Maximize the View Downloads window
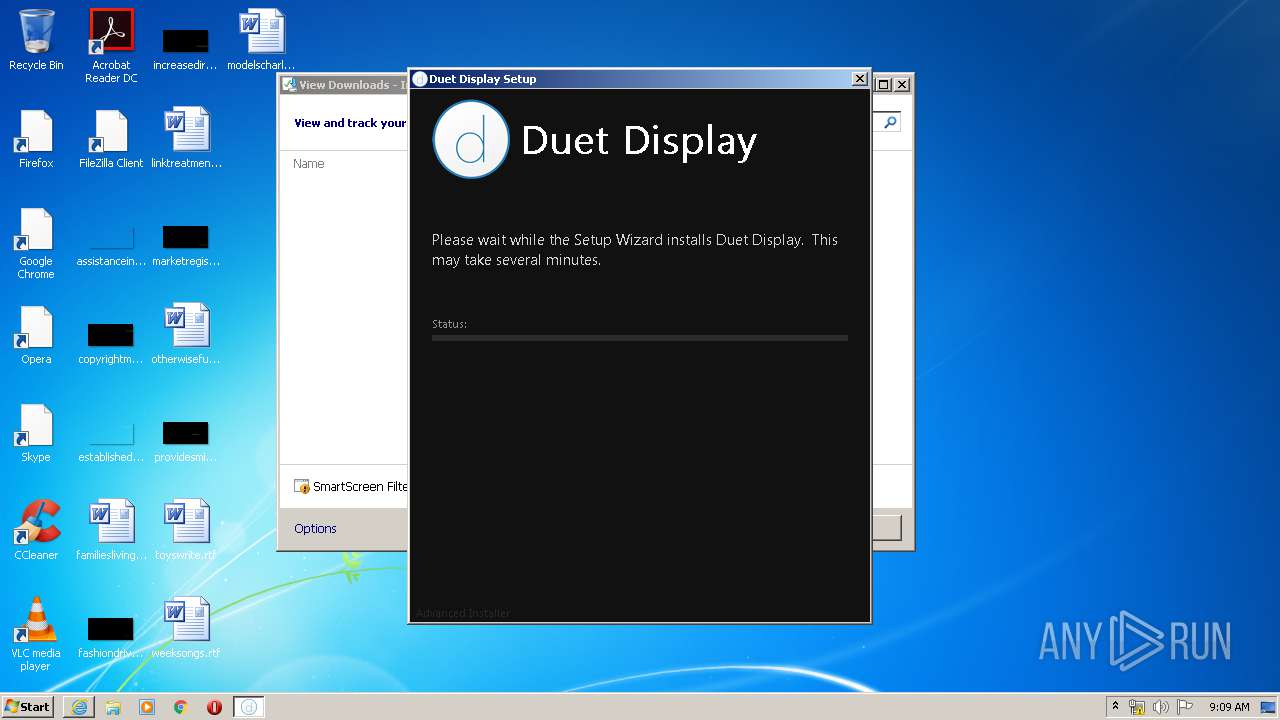This screenshot has width=1280, height=720. tap(883, 85)
